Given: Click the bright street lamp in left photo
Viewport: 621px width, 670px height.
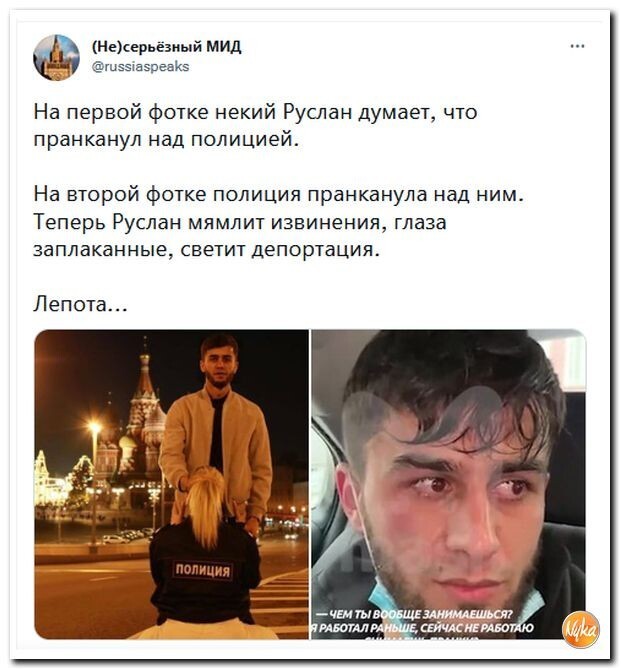Looking at the screenshot, I should (x=94, y=427).
